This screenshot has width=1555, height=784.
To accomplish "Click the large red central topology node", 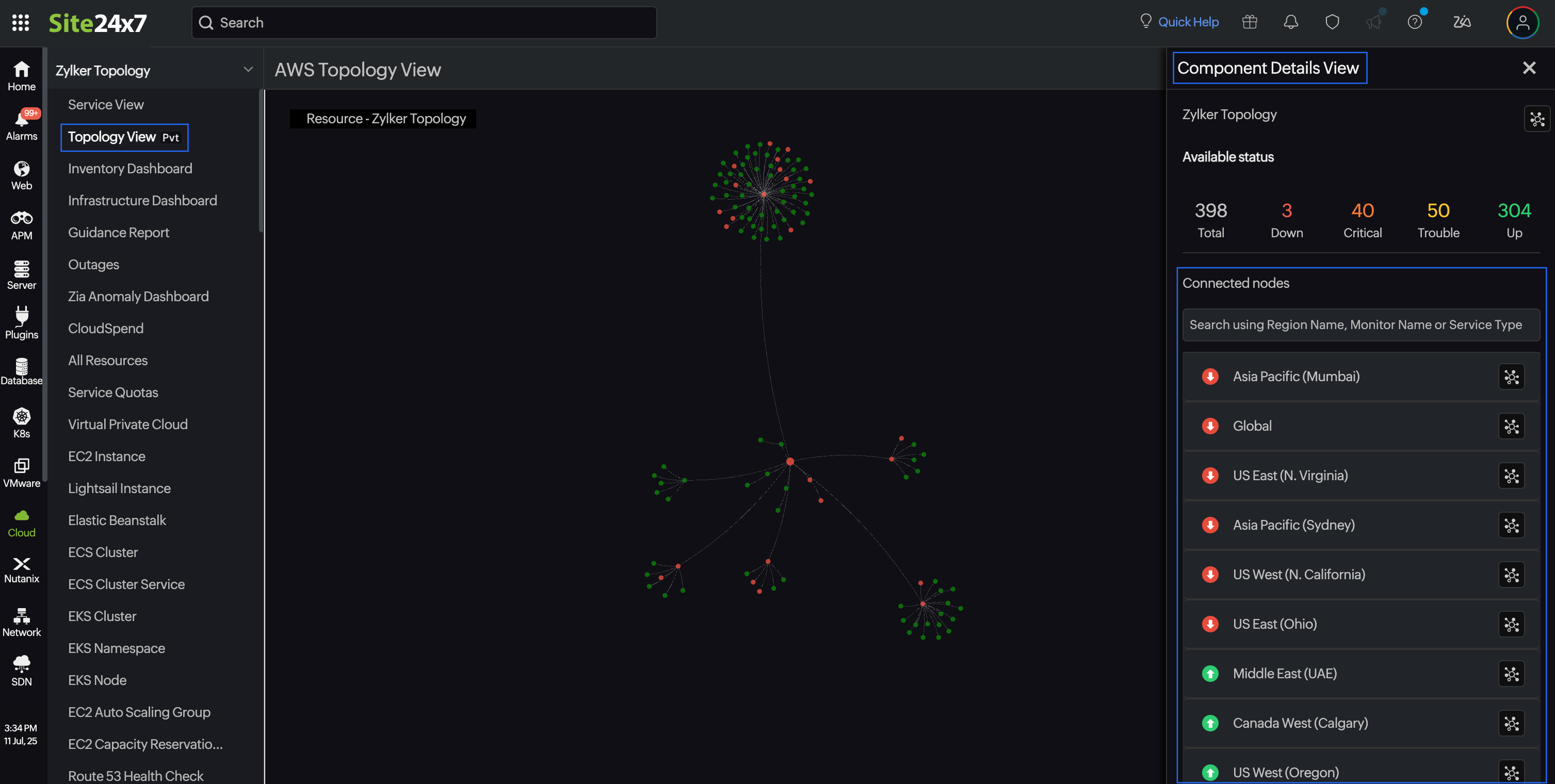I will (x=789, y=462).
